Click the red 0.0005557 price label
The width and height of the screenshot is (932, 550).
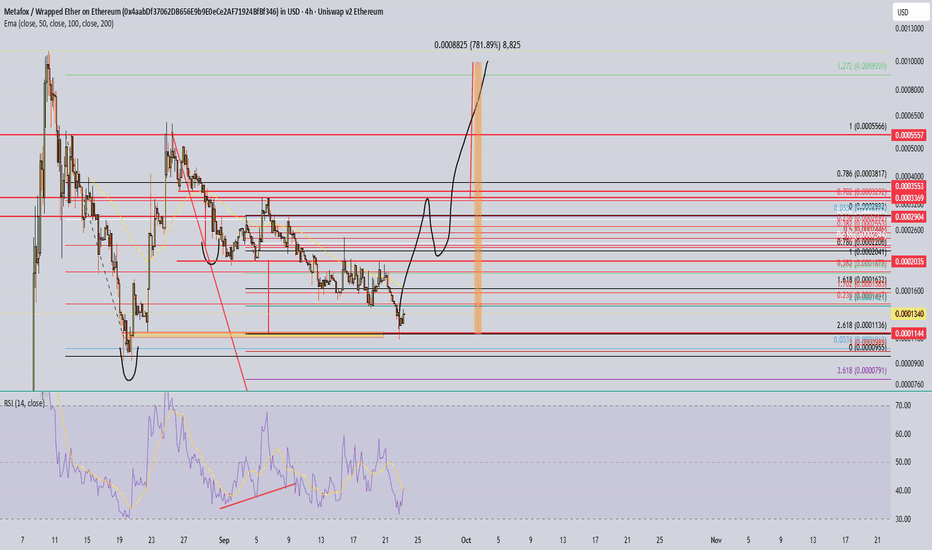(x=909, y=136)
